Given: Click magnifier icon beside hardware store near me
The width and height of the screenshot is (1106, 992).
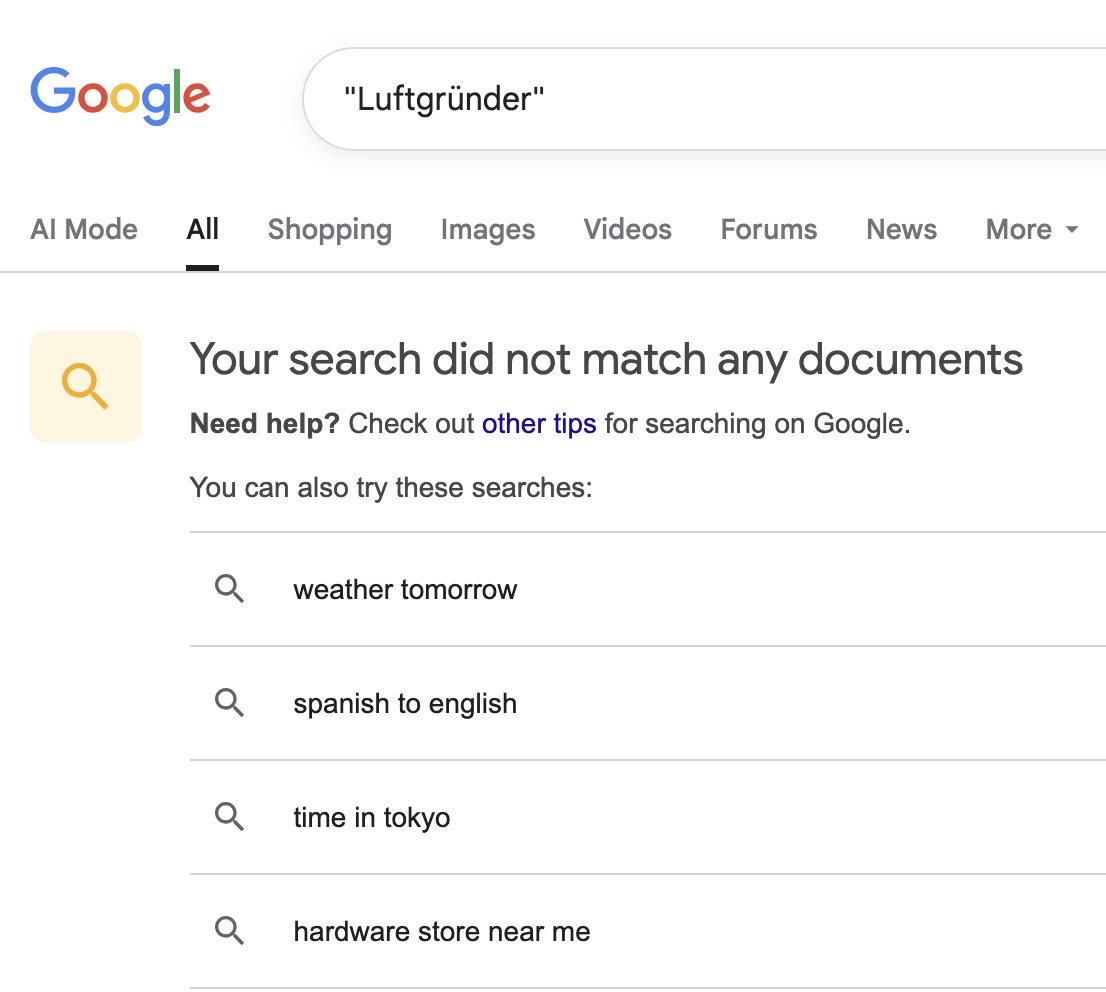Looking at the screenshot, I should (230, 931).
